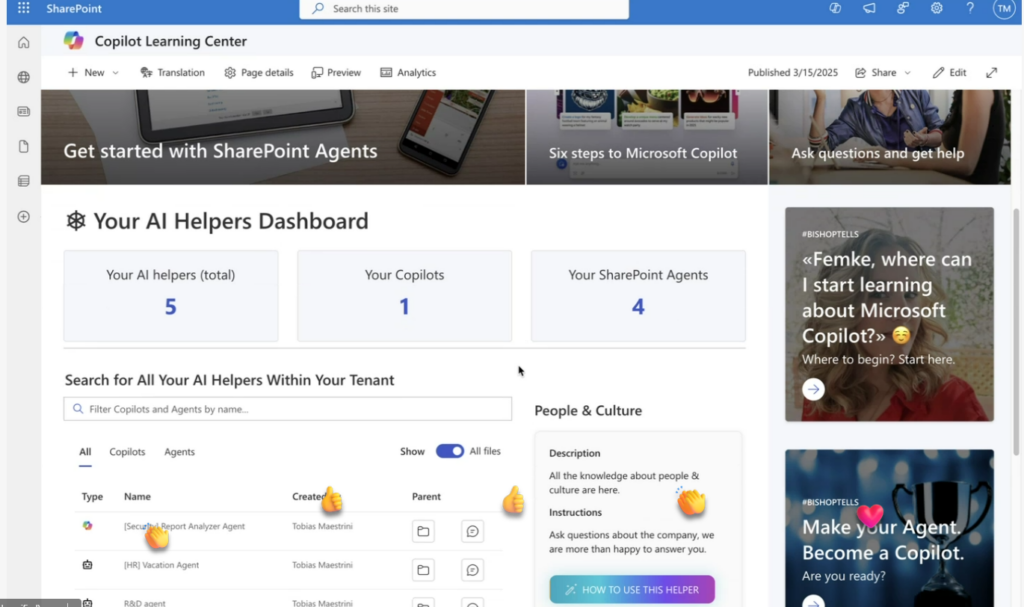The width and height of the screenshot is (1024, 607).
Task: Switch to the All tab
Action: [85, 451]
